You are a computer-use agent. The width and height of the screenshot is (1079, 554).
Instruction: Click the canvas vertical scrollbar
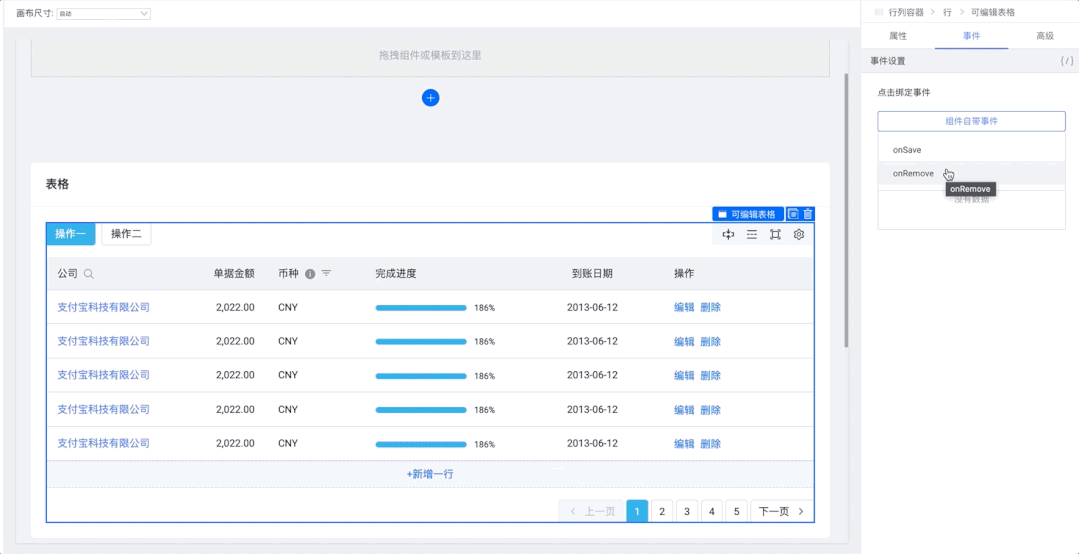(x=847, y=210)
